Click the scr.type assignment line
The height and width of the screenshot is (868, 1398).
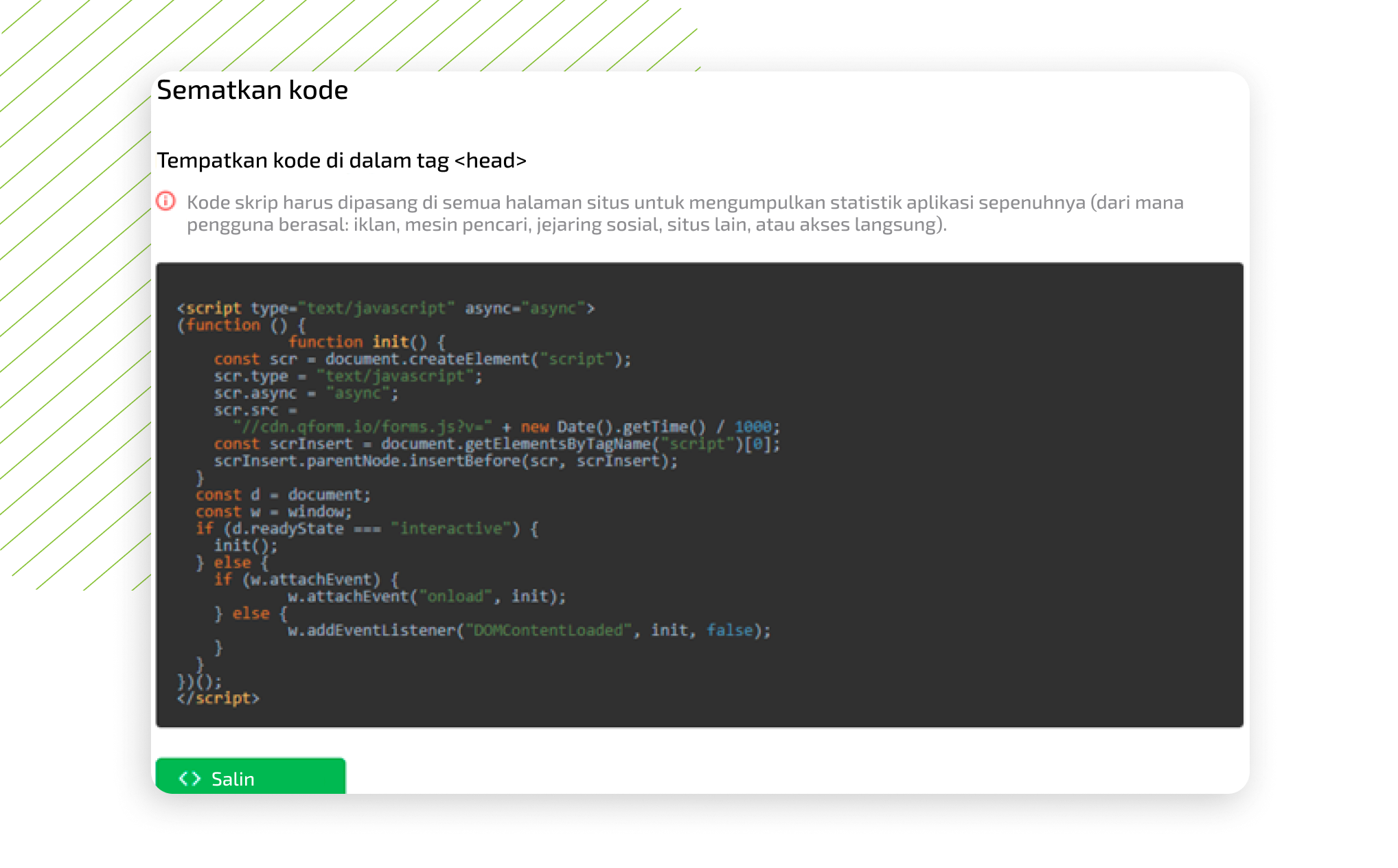pyautogui.click(x=347, y=376)
